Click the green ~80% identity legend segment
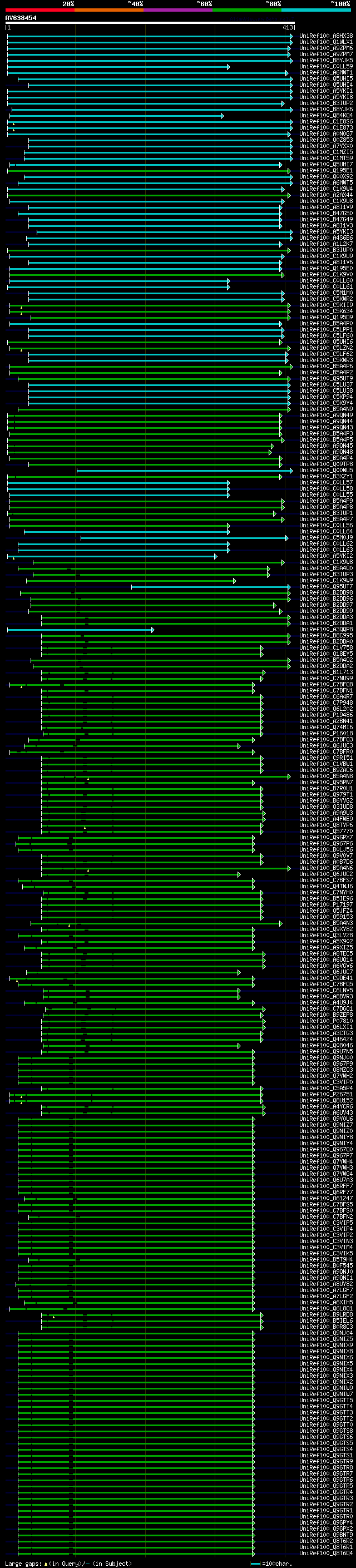Image resolution: width=356 pixels, height=1568 pixels. point(248,10)
